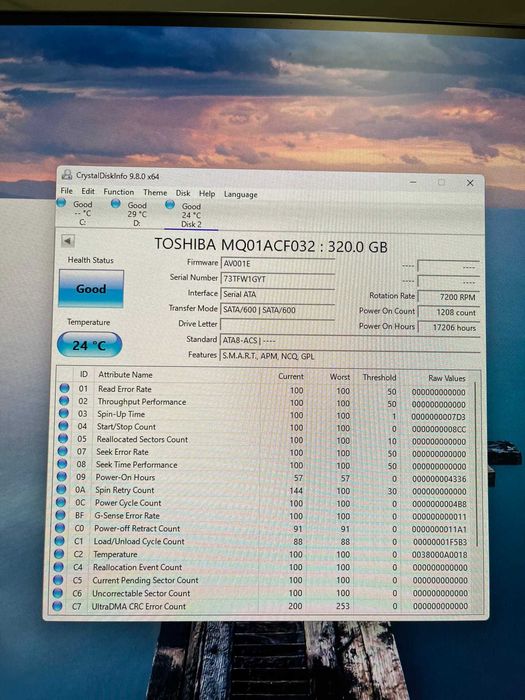Screen dimensions: 525x700
Task: Click the ID column header
Action: 83,374
